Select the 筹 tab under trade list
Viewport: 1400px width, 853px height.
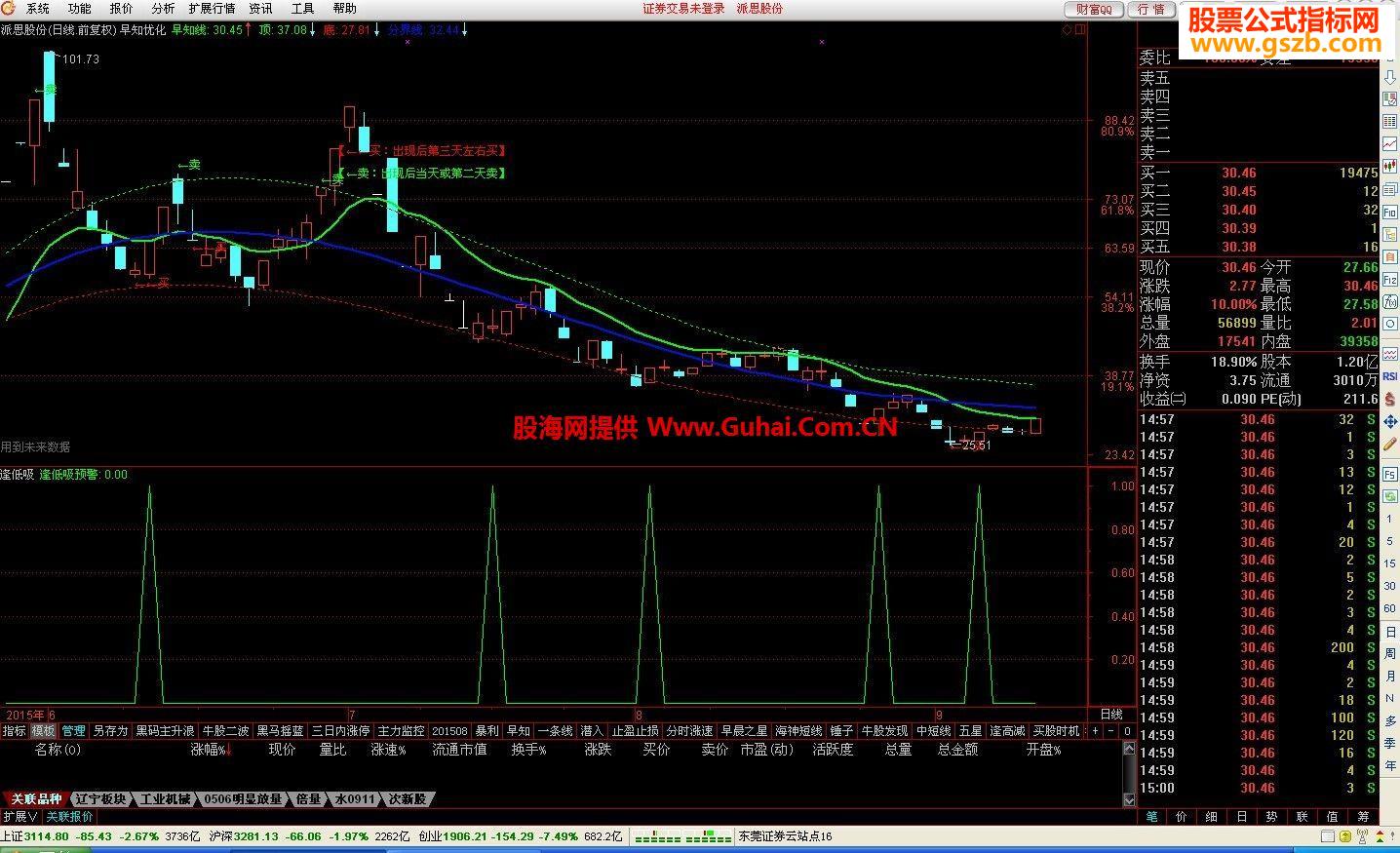(1363, 817)
